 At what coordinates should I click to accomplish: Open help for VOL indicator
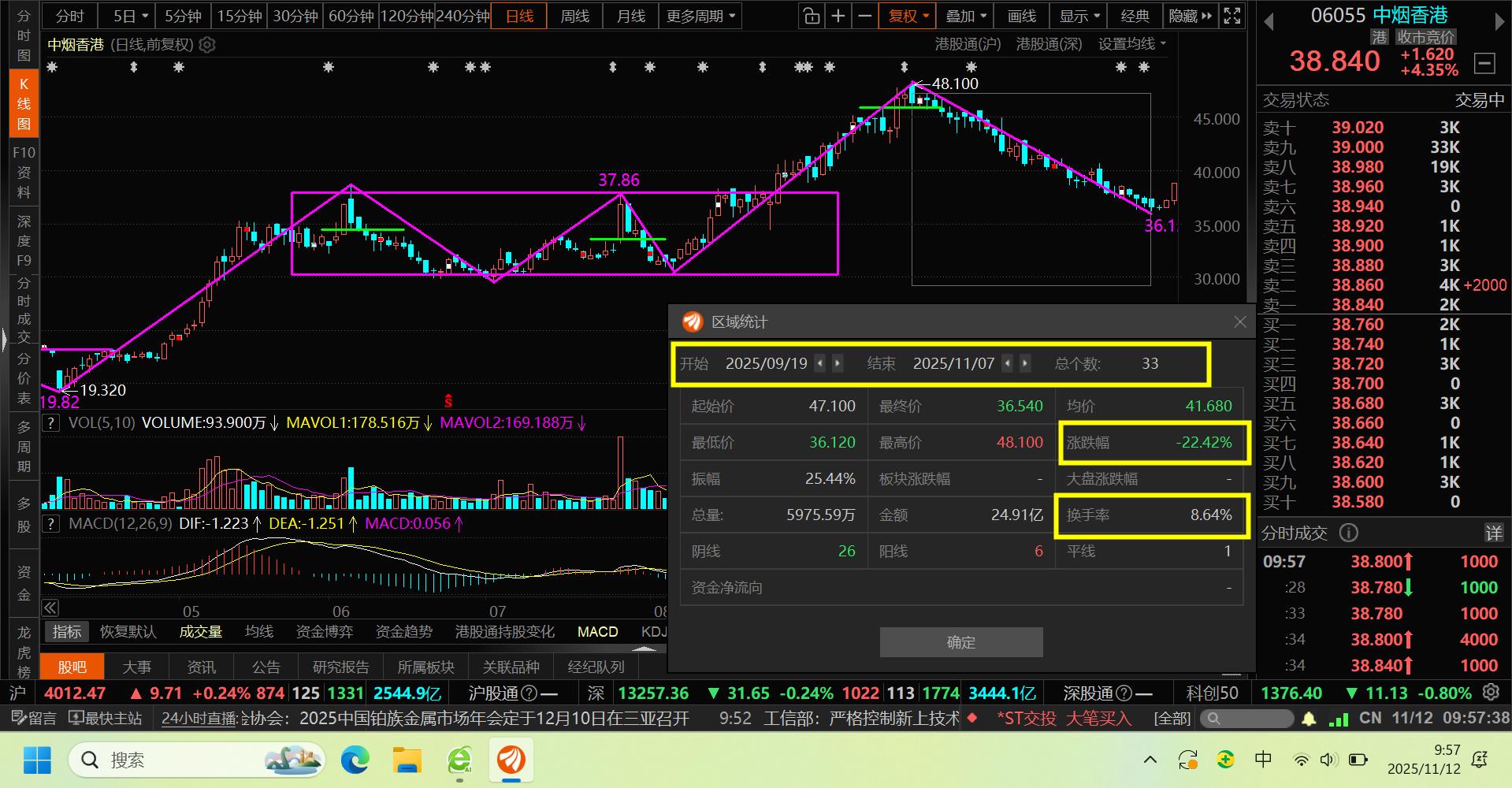point(51,423)
